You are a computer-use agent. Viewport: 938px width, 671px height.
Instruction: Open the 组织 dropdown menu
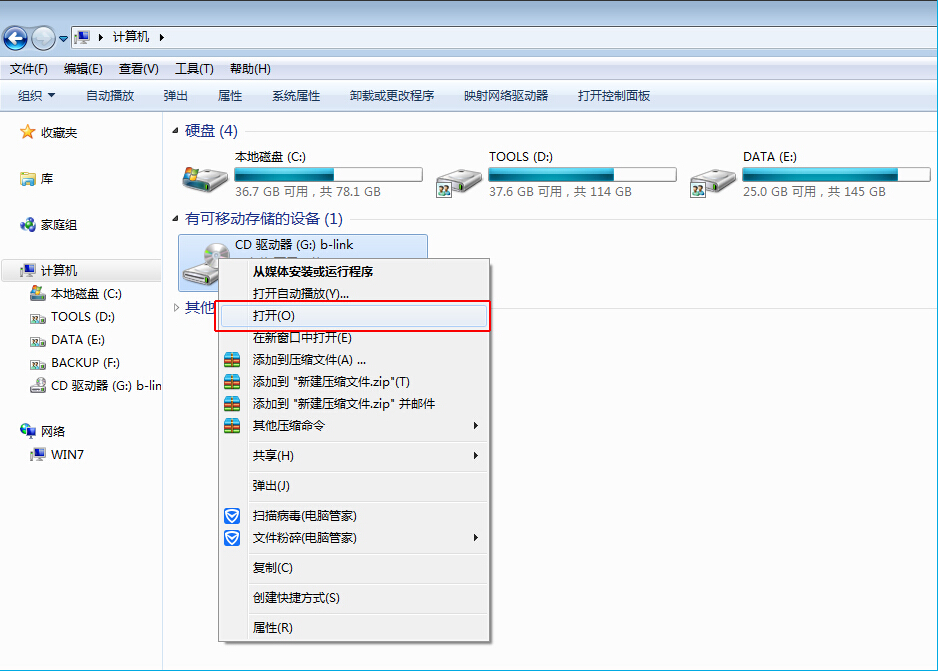pyautogui.click(x=36, y=96)
